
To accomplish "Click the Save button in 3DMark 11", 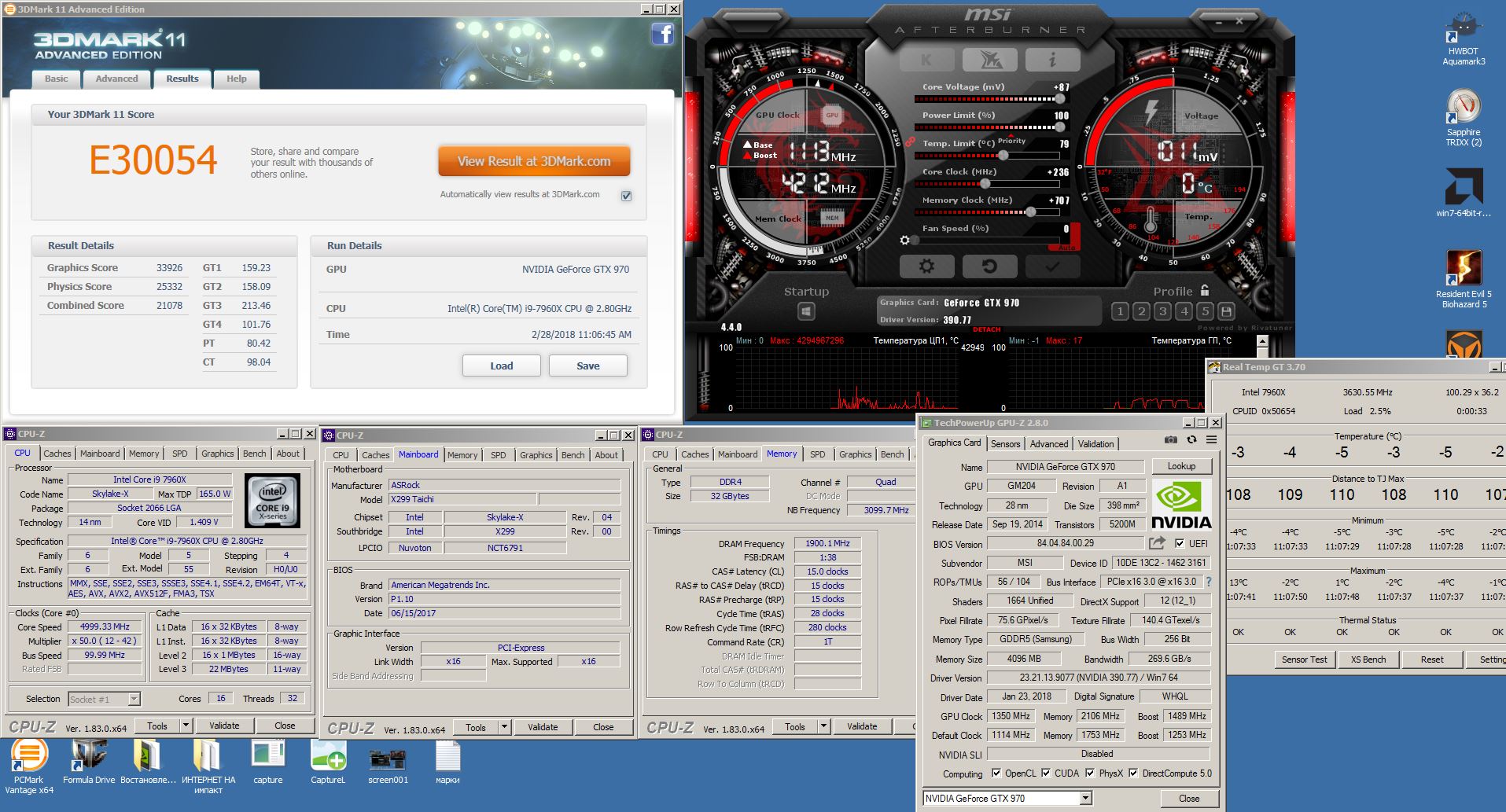I will pyautogui.click(x=588, y=366).
